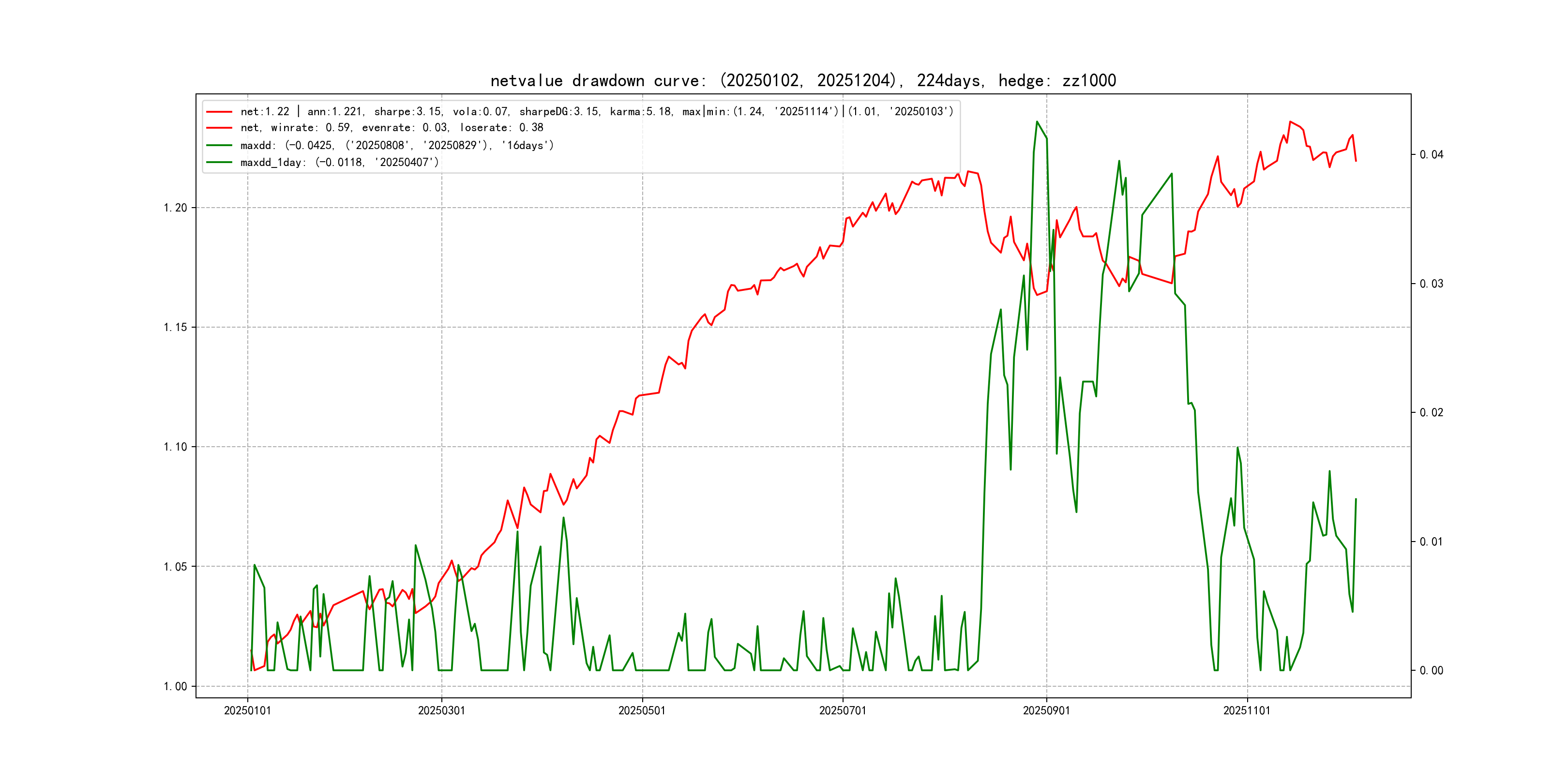Click the green maxdd_1day legend line swatch
This screenshot has width=1568, height=784.
(x=219, y=163)
